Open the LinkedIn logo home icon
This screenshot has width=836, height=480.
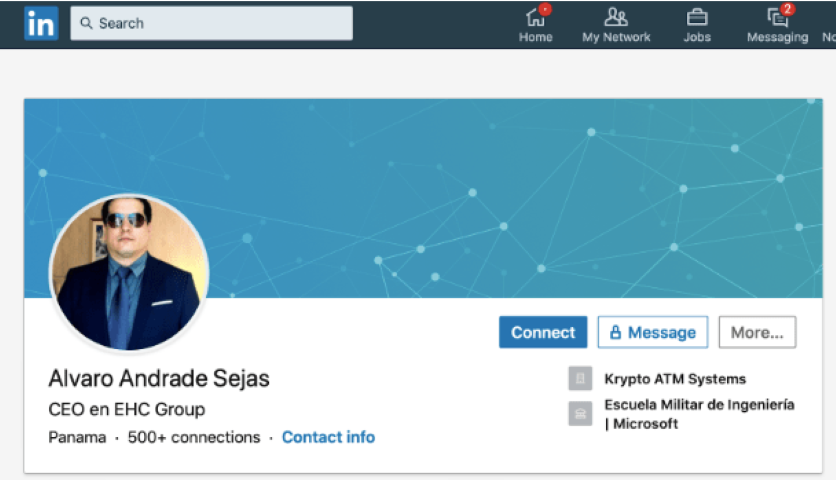[41, 23]
